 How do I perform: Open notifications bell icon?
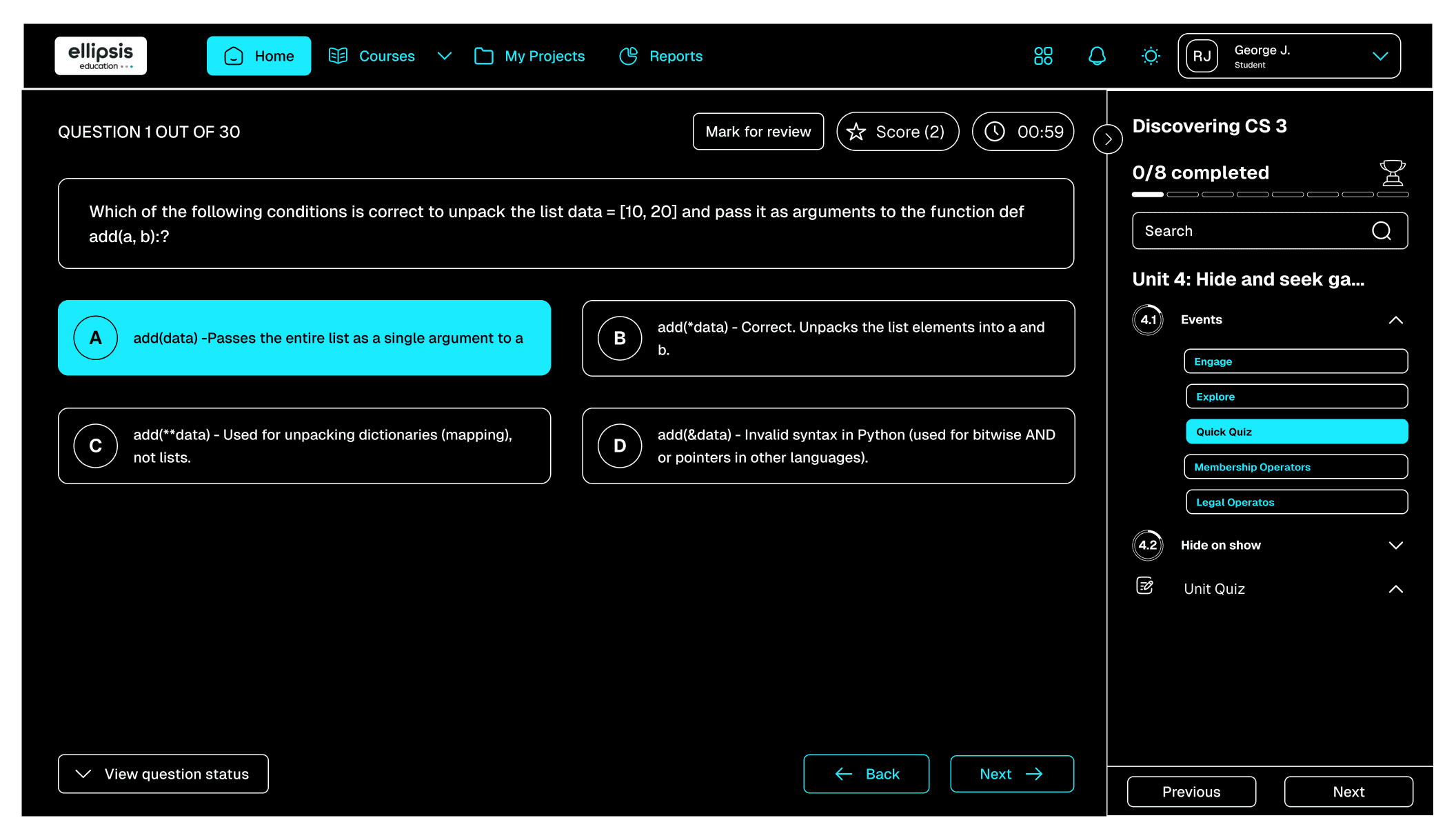pos(1097,56)
